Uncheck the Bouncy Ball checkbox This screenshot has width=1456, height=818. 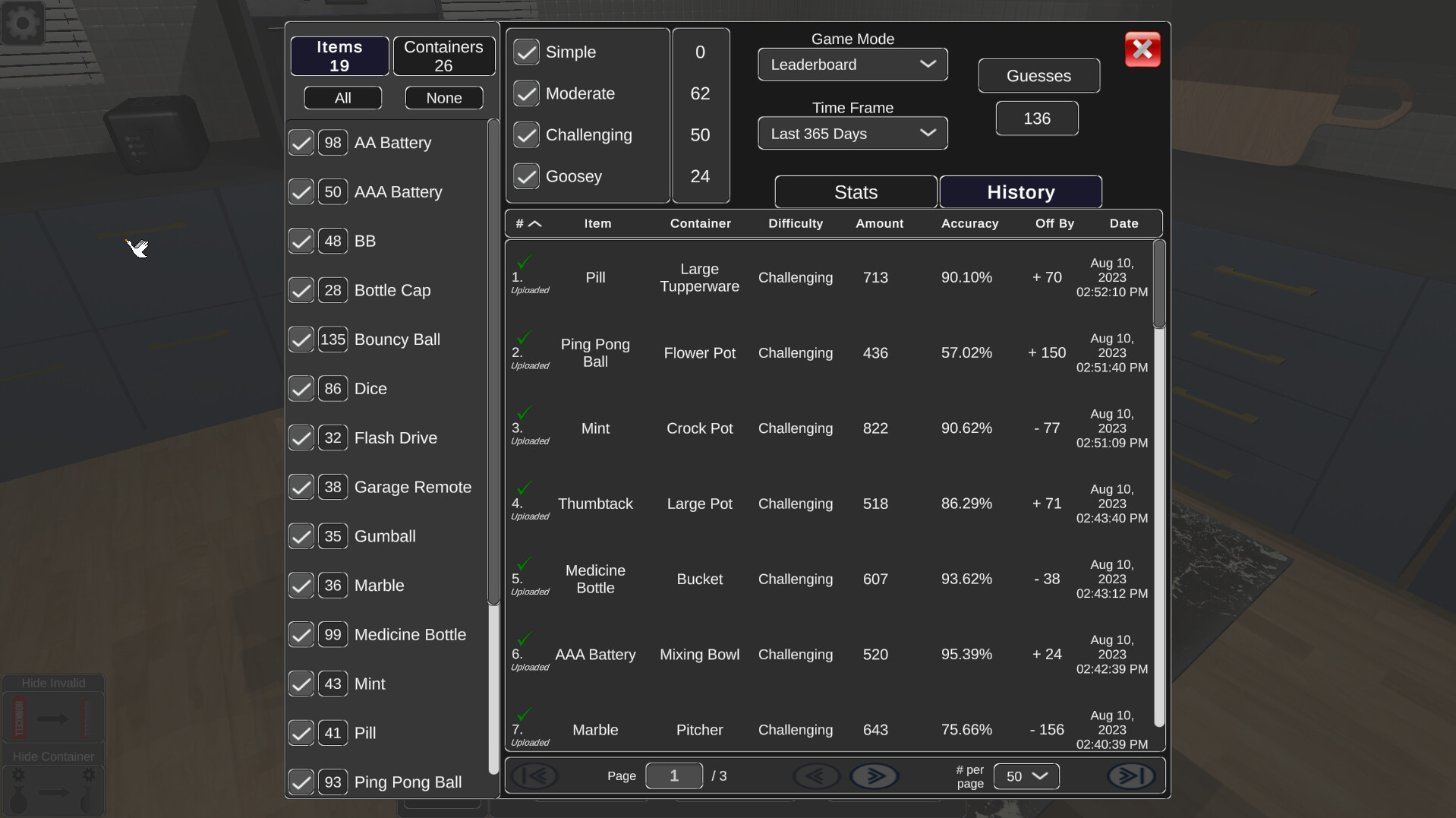pyautogui.click(x=300, y=339)
